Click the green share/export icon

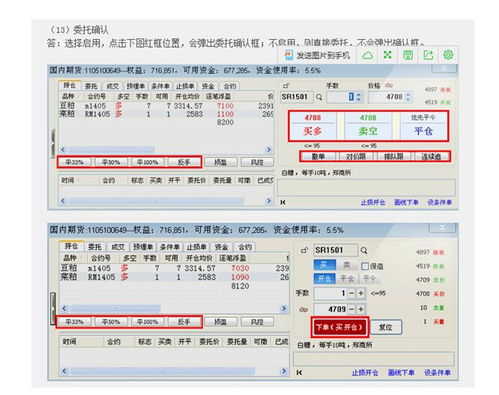[x=428, y=55]
